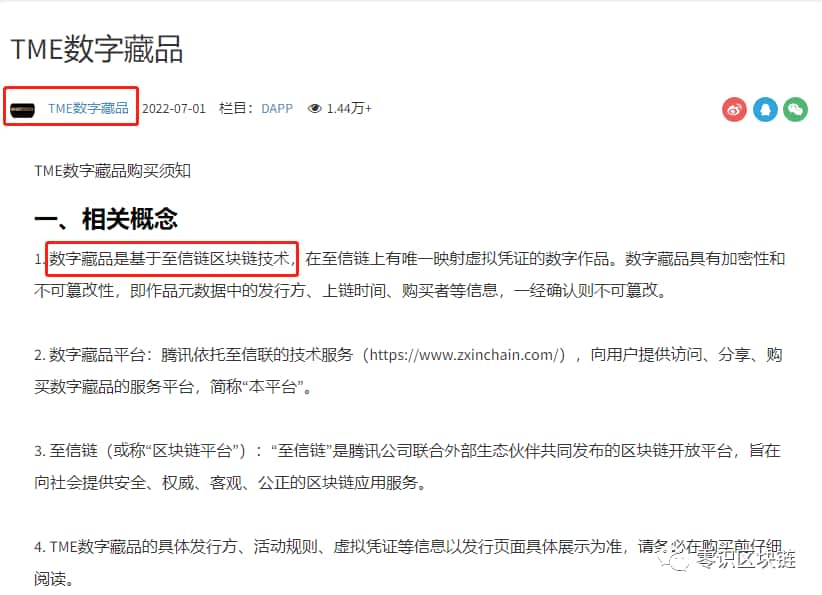The image size is (822, 595).
Task: Click the black TME author avatar
Action: click(x=23, y=110)
